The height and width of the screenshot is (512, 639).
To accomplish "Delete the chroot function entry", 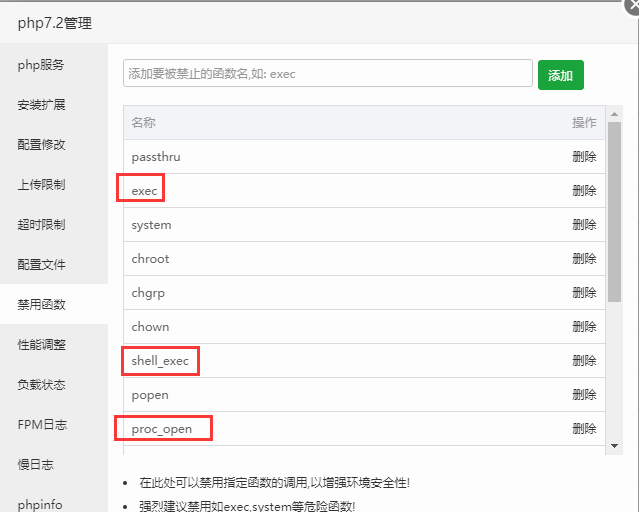I will click(584, 258).
